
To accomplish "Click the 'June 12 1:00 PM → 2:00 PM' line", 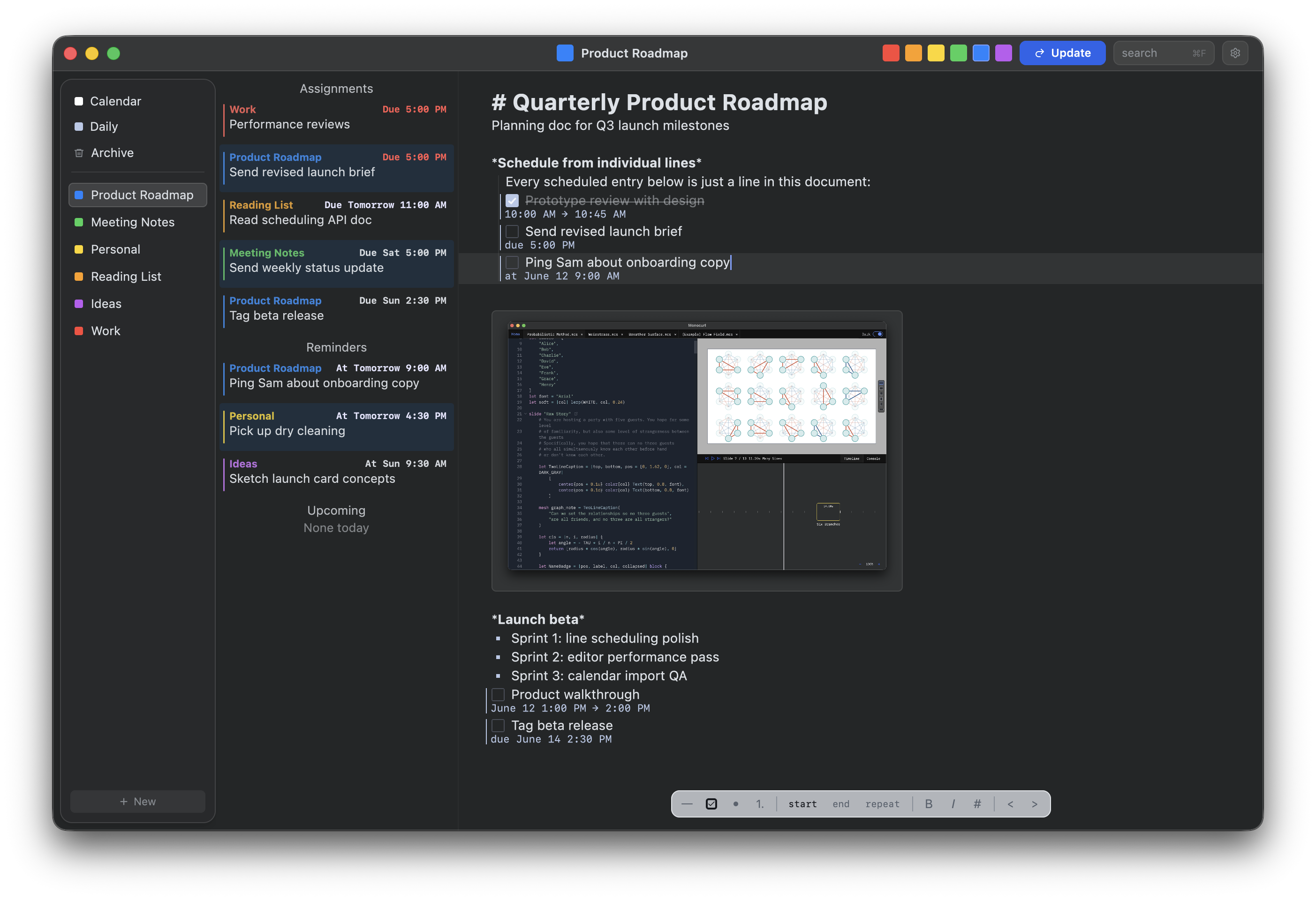I will pyautogui.click(x=570, y=708).
